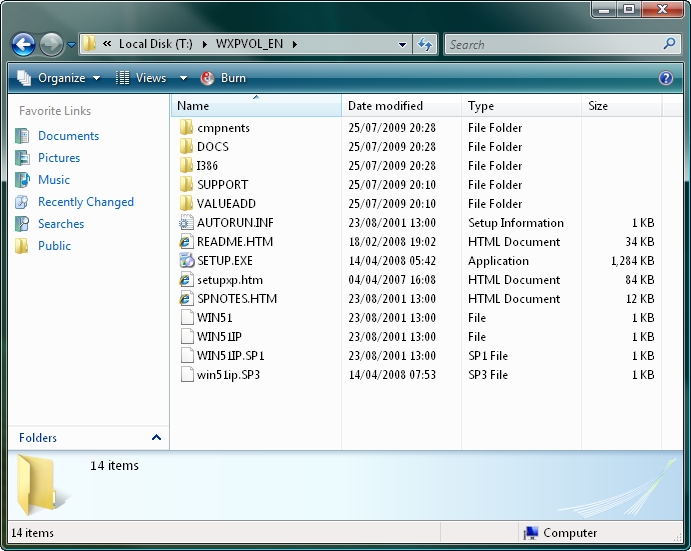Select the WIN51 file icon
The height and width of the screenshot is (551, 691).
187,317
